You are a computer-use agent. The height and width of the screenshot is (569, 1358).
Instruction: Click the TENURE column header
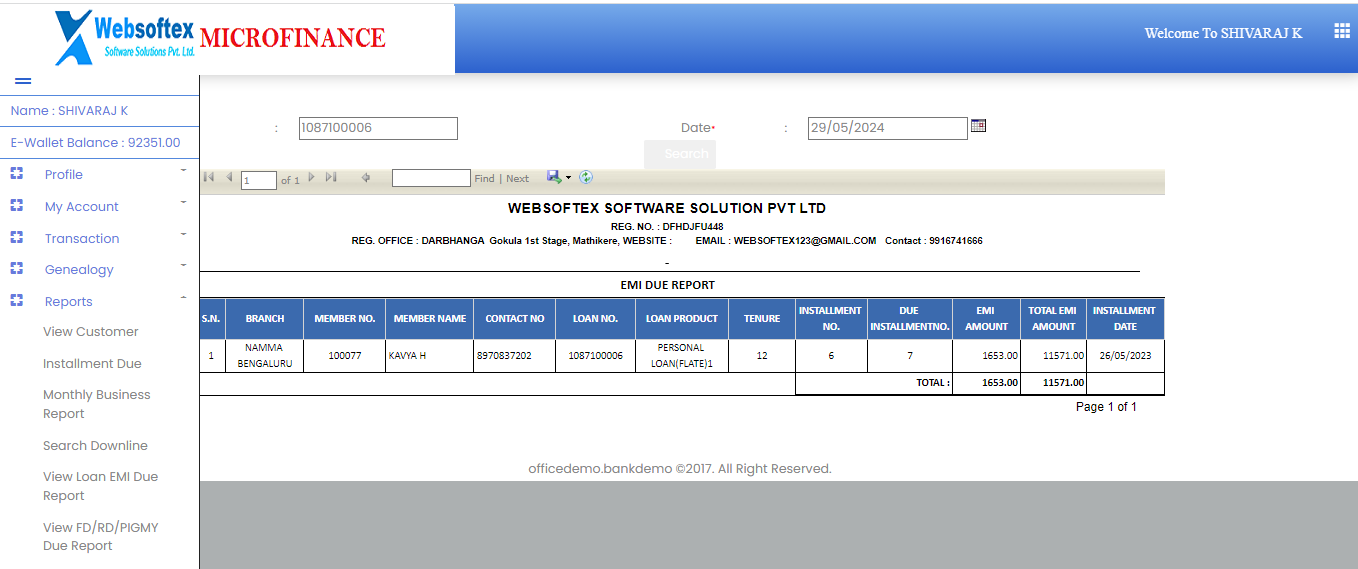(761, 318)
